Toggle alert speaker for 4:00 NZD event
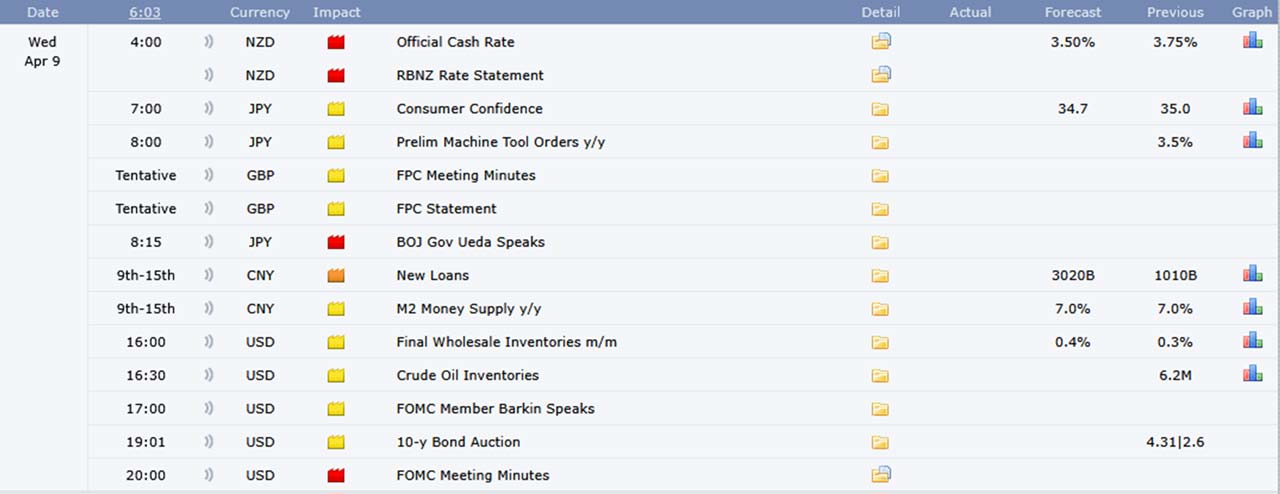This screenshot has height=494, width=1280. click(x=209, y=42)
